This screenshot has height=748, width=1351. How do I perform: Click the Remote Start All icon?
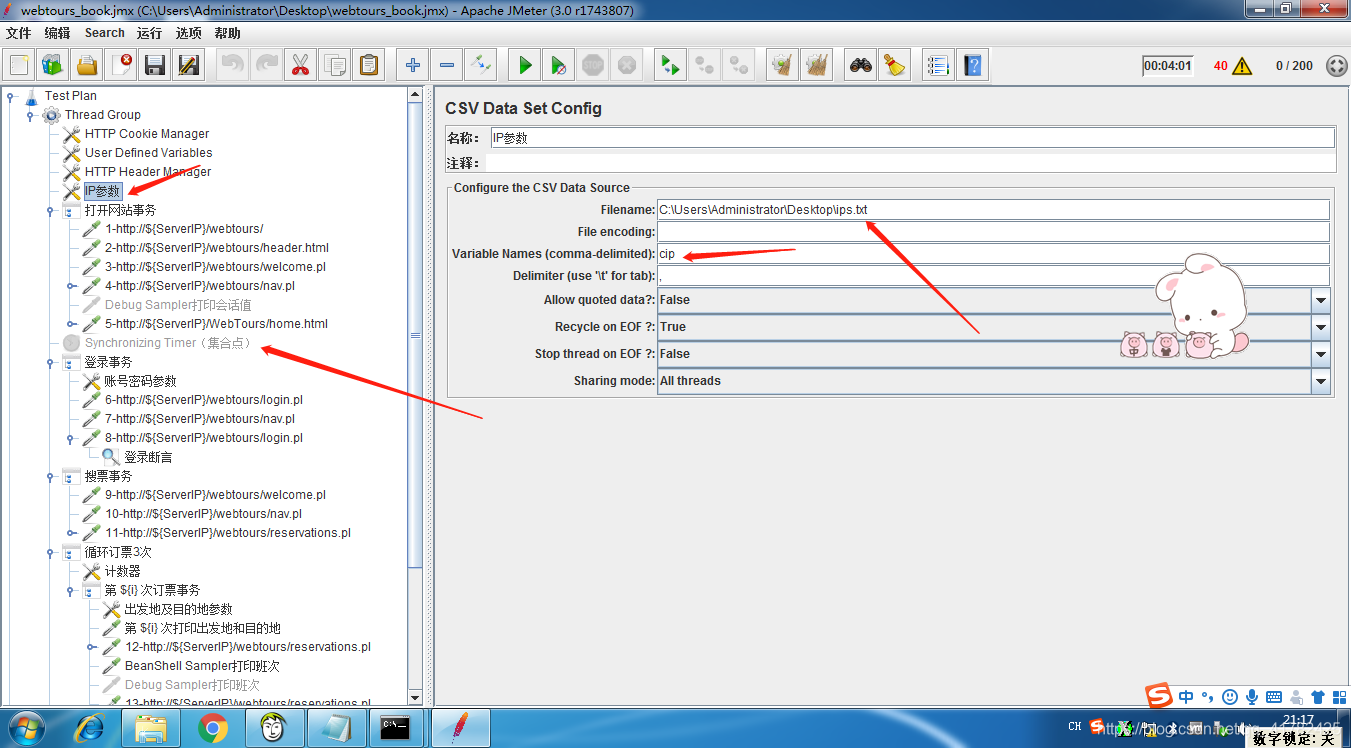(670, 66)
